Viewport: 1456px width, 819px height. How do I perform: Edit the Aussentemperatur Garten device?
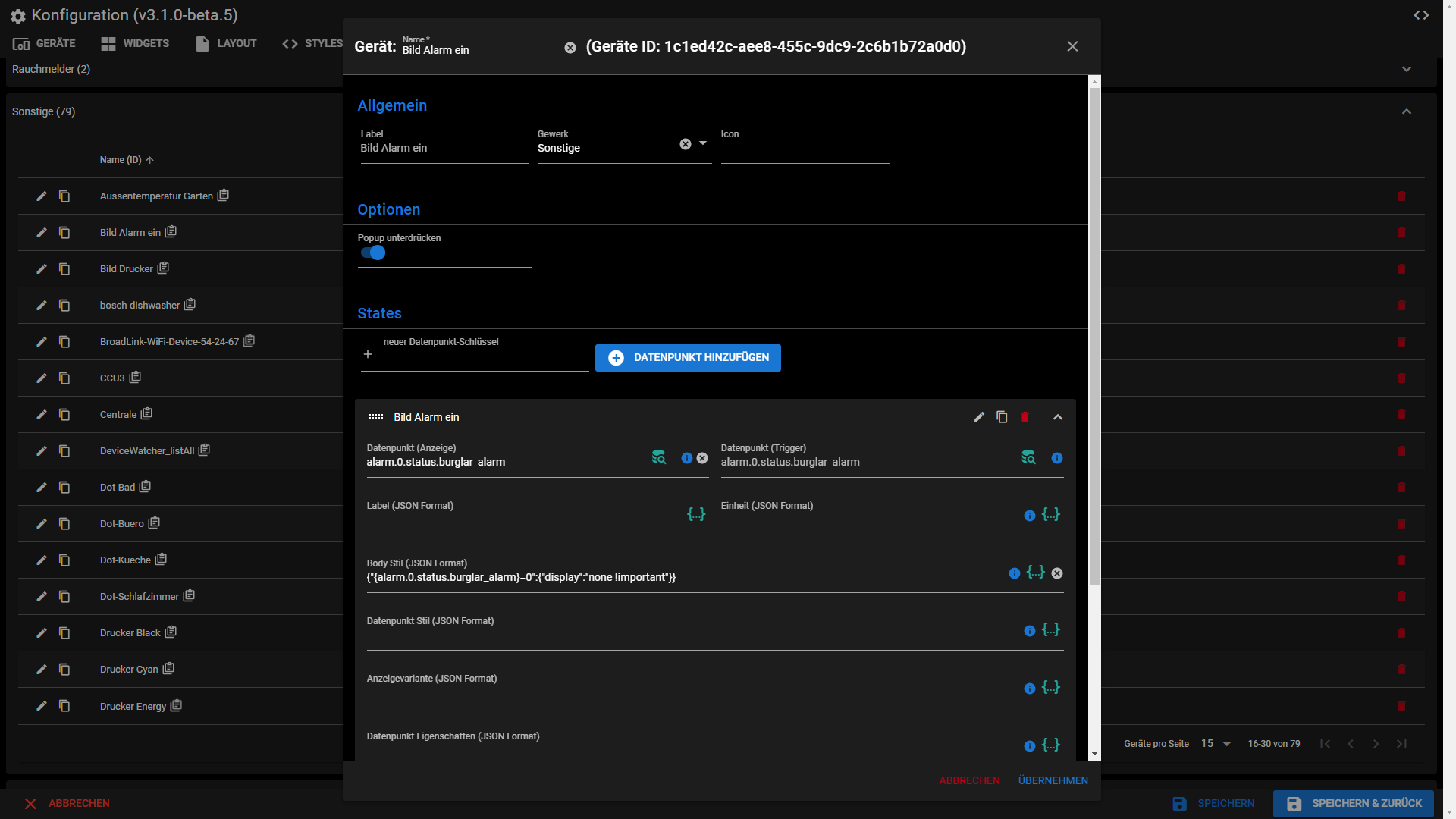(42, 196)
